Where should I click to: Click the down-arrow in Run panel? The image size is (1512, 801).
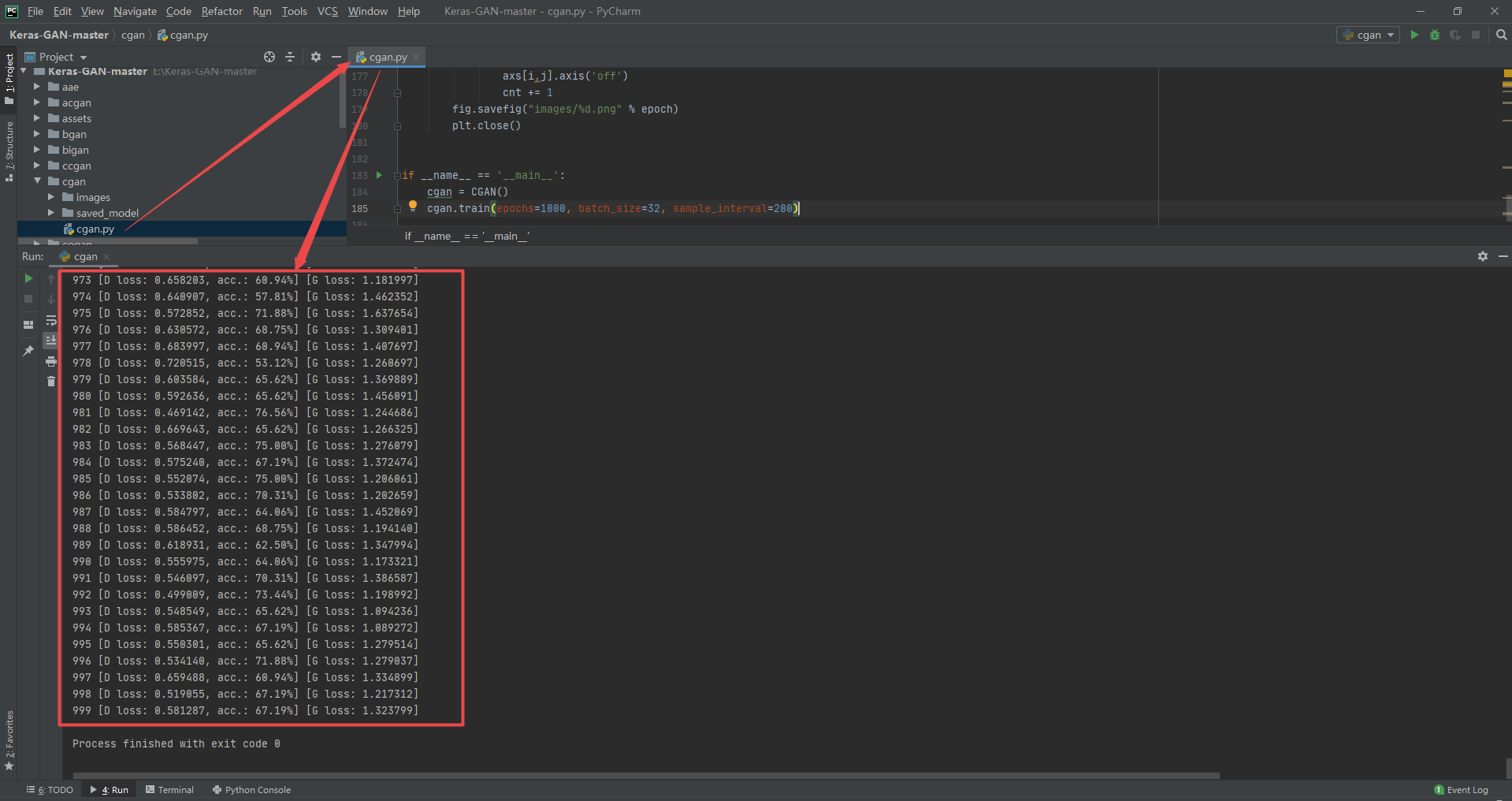click(51, 300)
